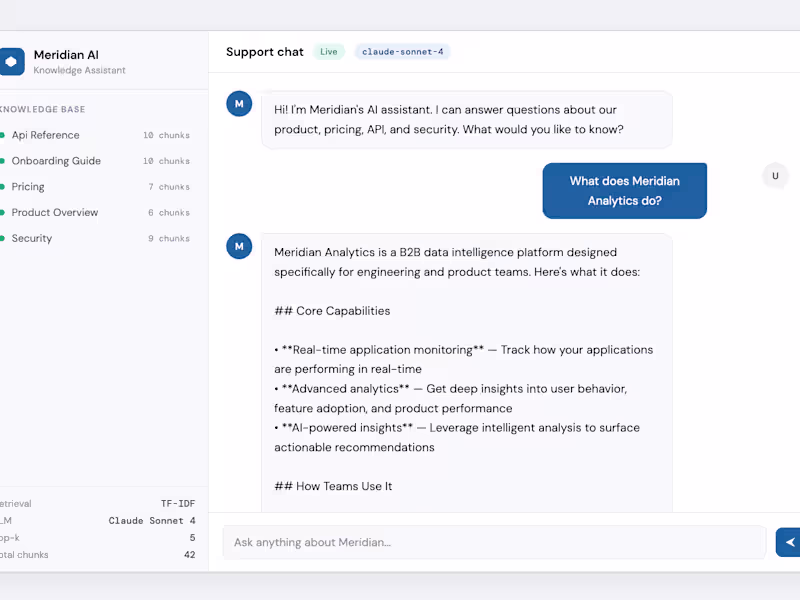Select the Pricing knowledge base entry
800x600 pixels.
pos(27,186)
